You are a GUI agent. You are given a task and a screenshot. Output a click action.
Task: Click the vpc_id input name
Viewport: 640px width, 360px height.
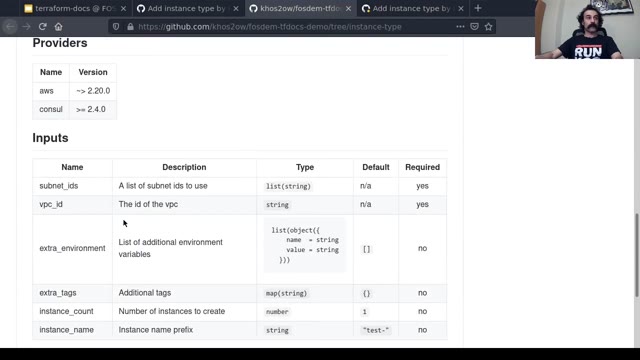pyautogui.click(x=51, y=204)
